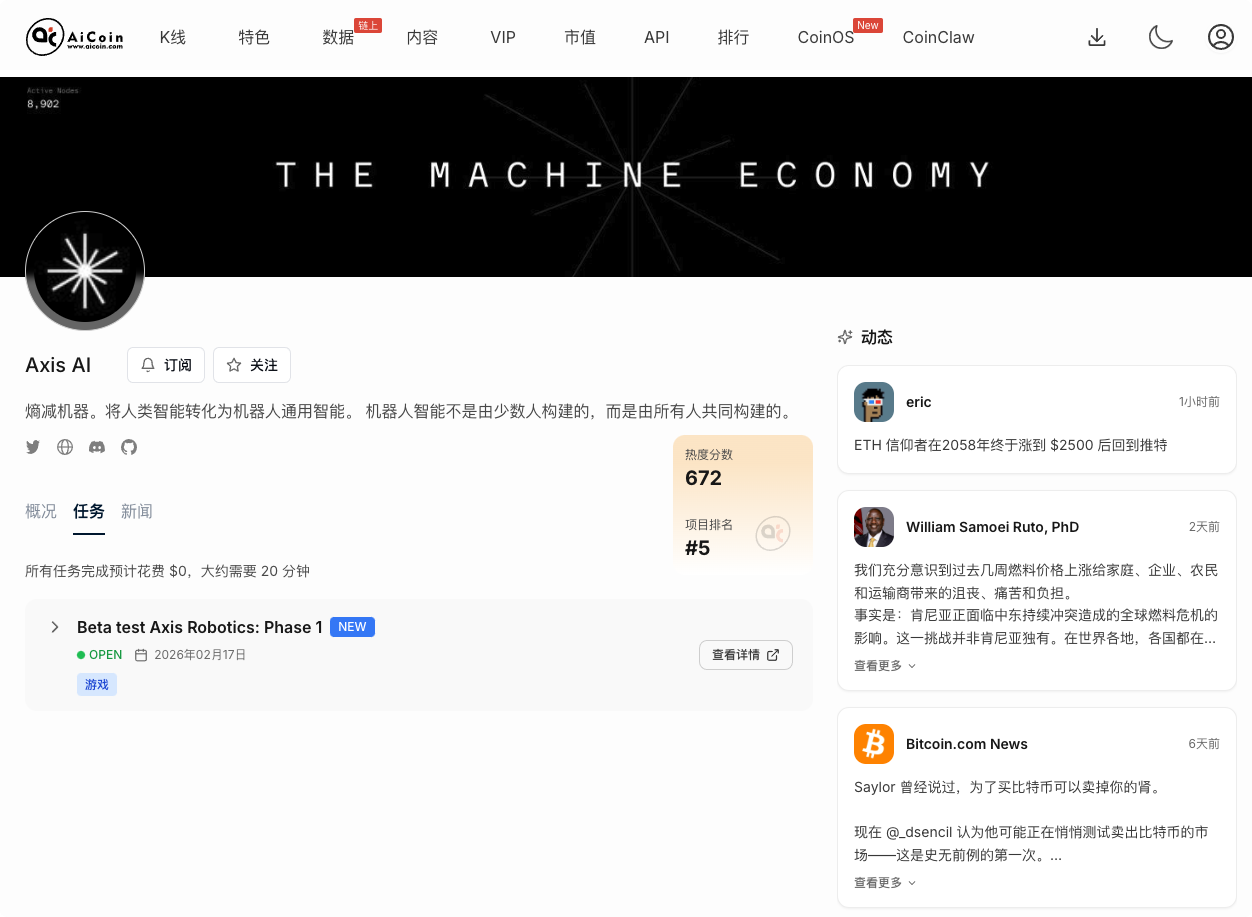Click William Samoei Ruto's avatar photo

pyautogui.click(x=874, y=527)
